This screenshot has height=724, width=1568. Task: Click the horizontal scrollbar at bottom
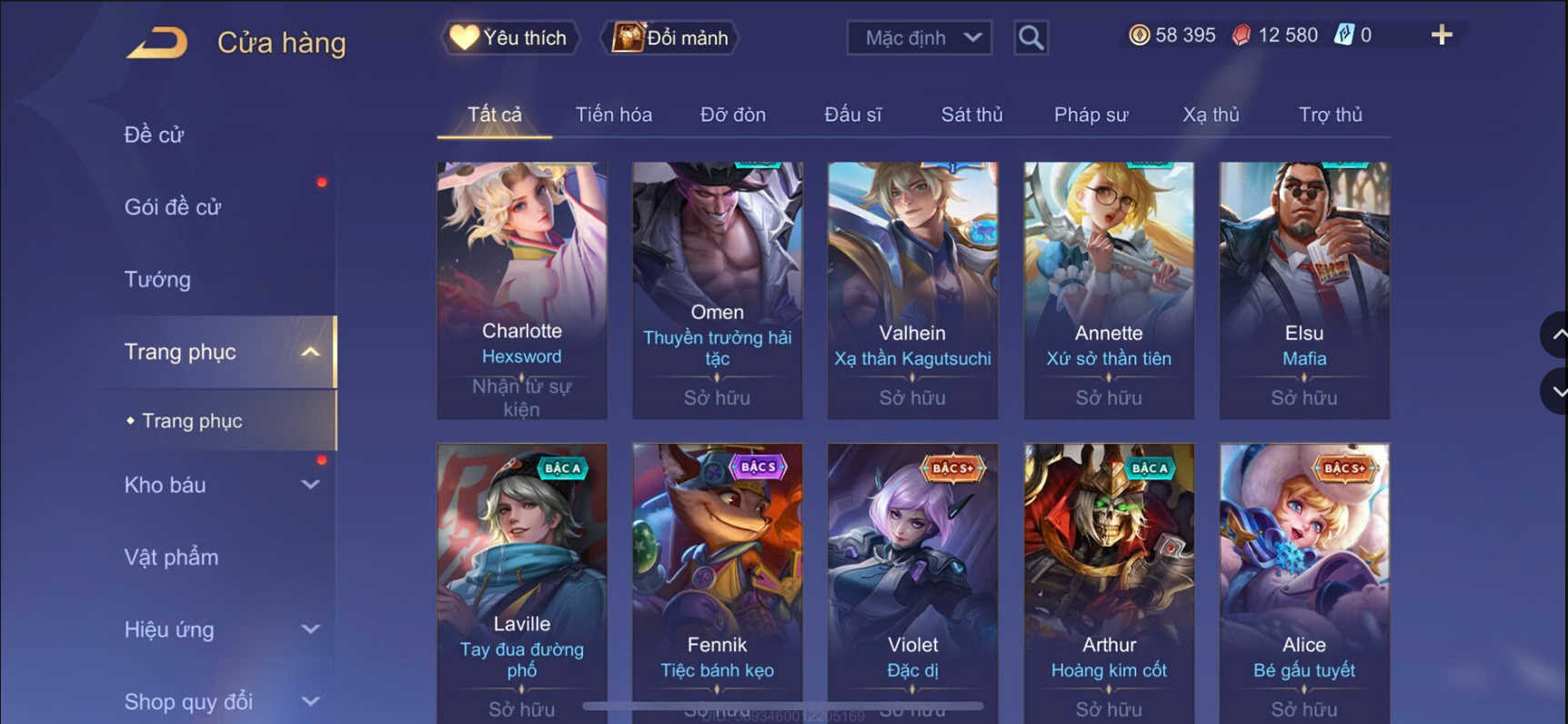click(782, 706)
